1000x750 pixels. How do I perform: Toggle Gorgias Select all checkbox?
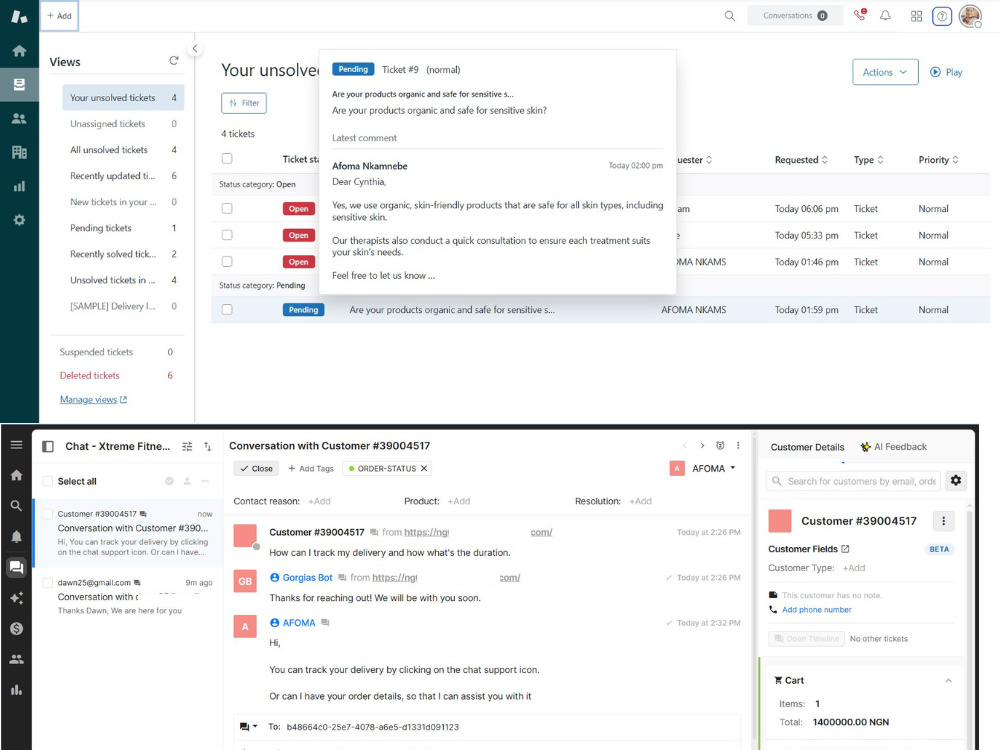coord(48,481)
